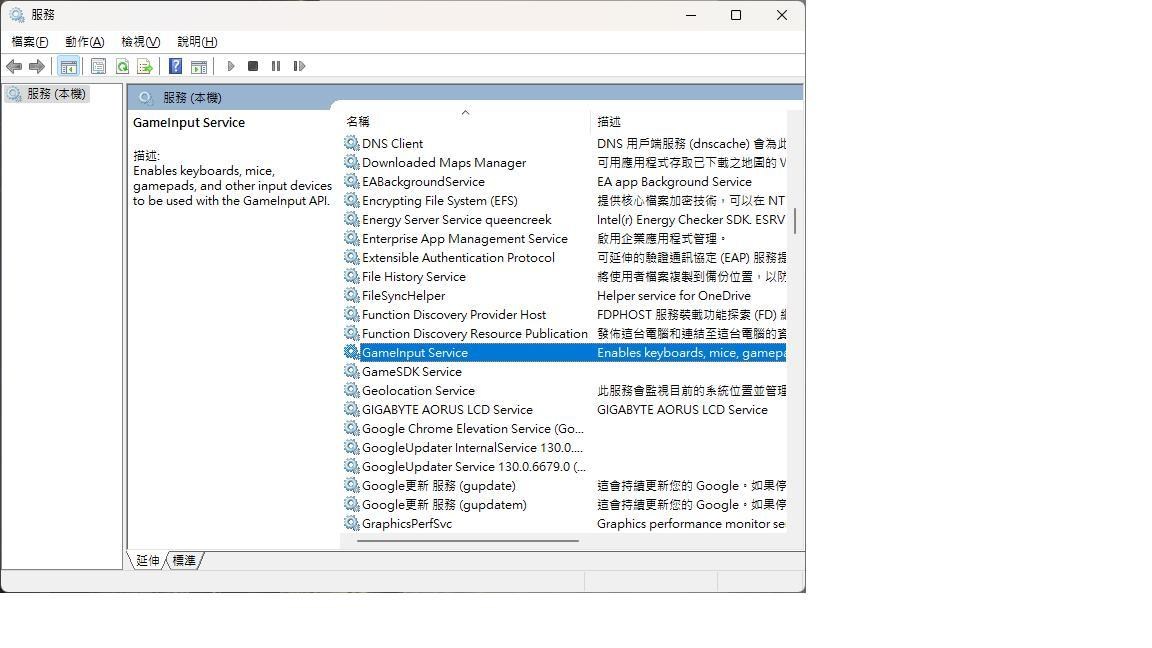This screenshot has width=1152, height=648.
Task: Switch to the 延伸 tab
Action: pyautogui.click(x=146, y=560)
